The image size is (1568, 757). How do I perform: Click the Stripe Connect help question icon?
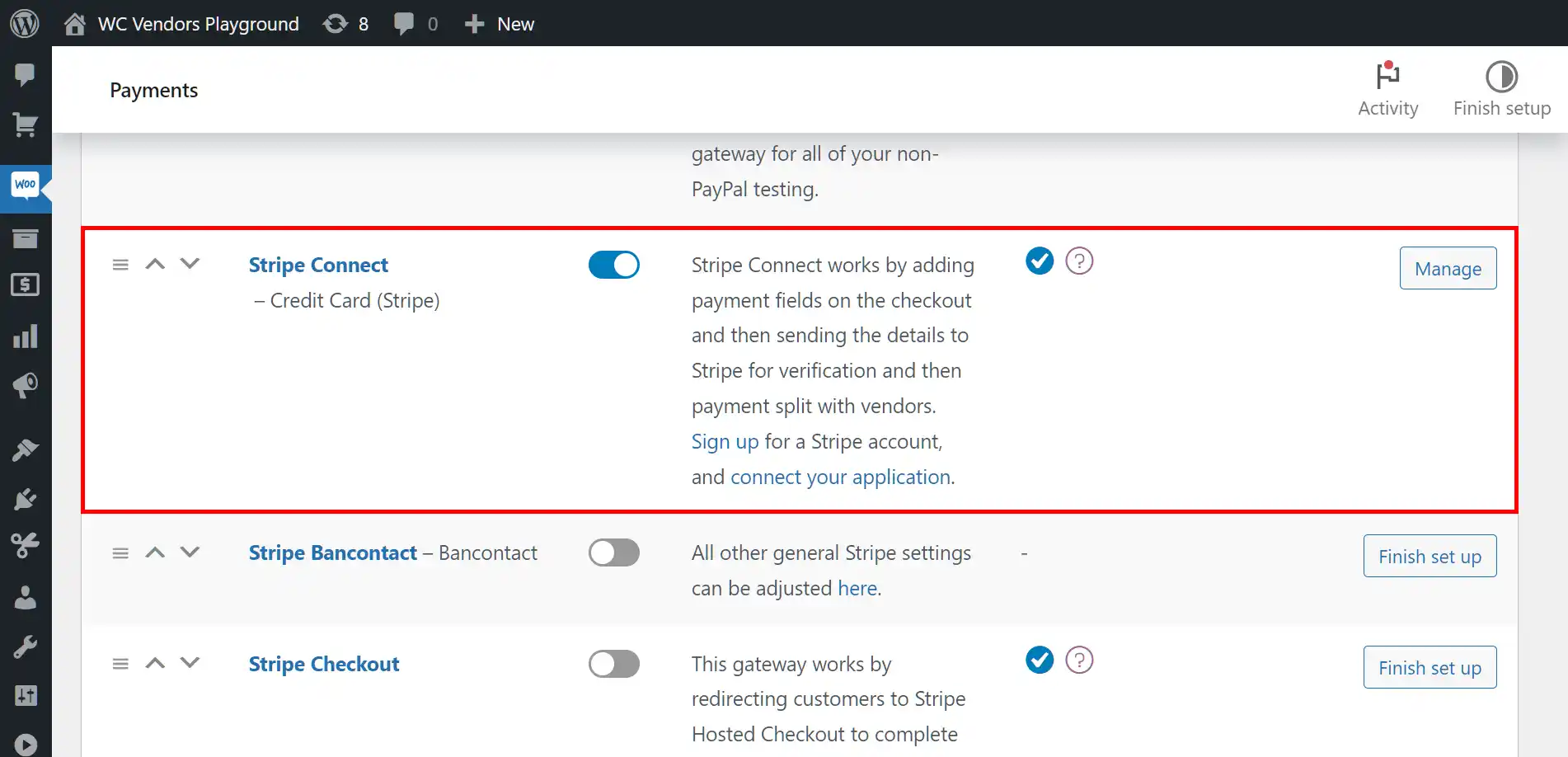tap(1079, 261)
